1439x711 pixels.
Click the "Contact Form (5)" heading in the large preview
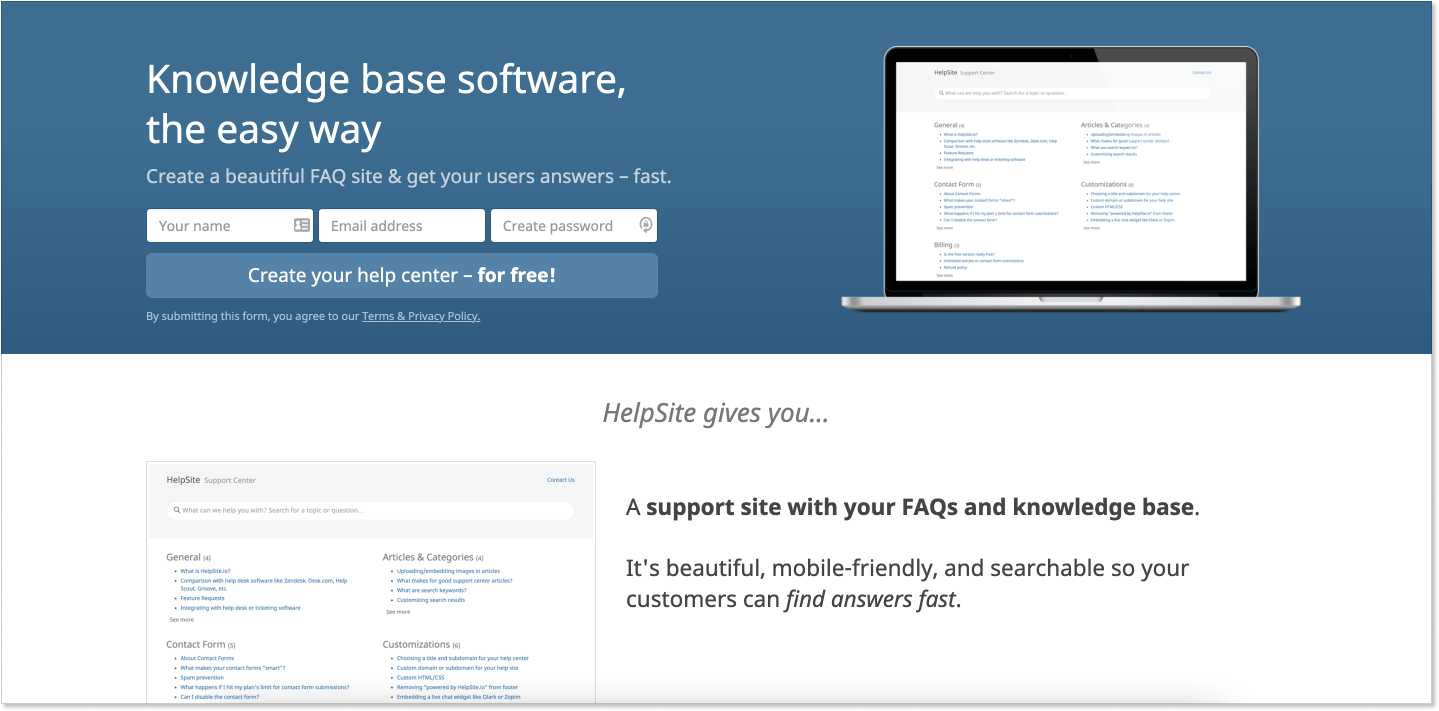click(x=201, y=645)
